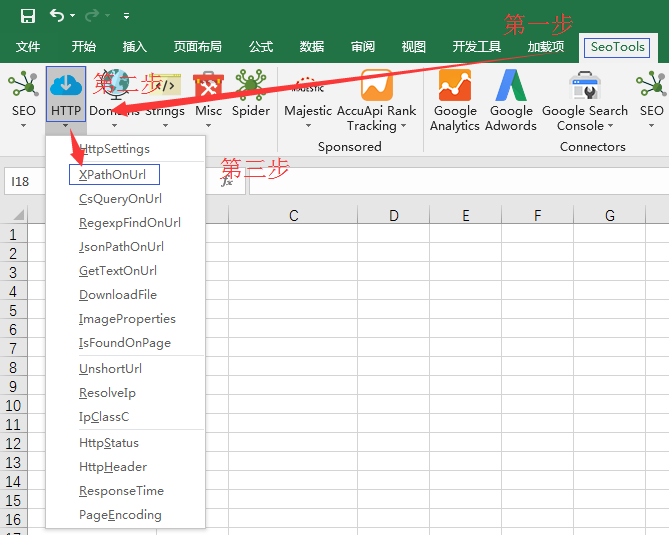This screenshot has width=669, height=535.
Task: Select row 12 header
Action: (14, 443)
